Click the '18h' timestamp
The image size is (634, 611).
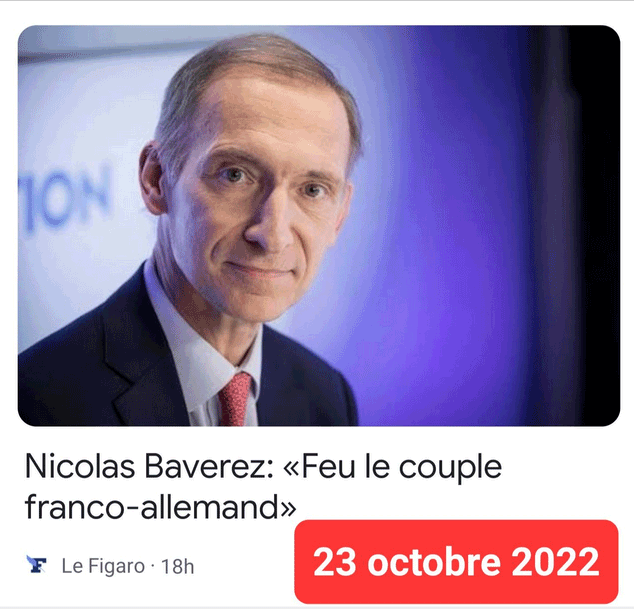pos(178,566)
